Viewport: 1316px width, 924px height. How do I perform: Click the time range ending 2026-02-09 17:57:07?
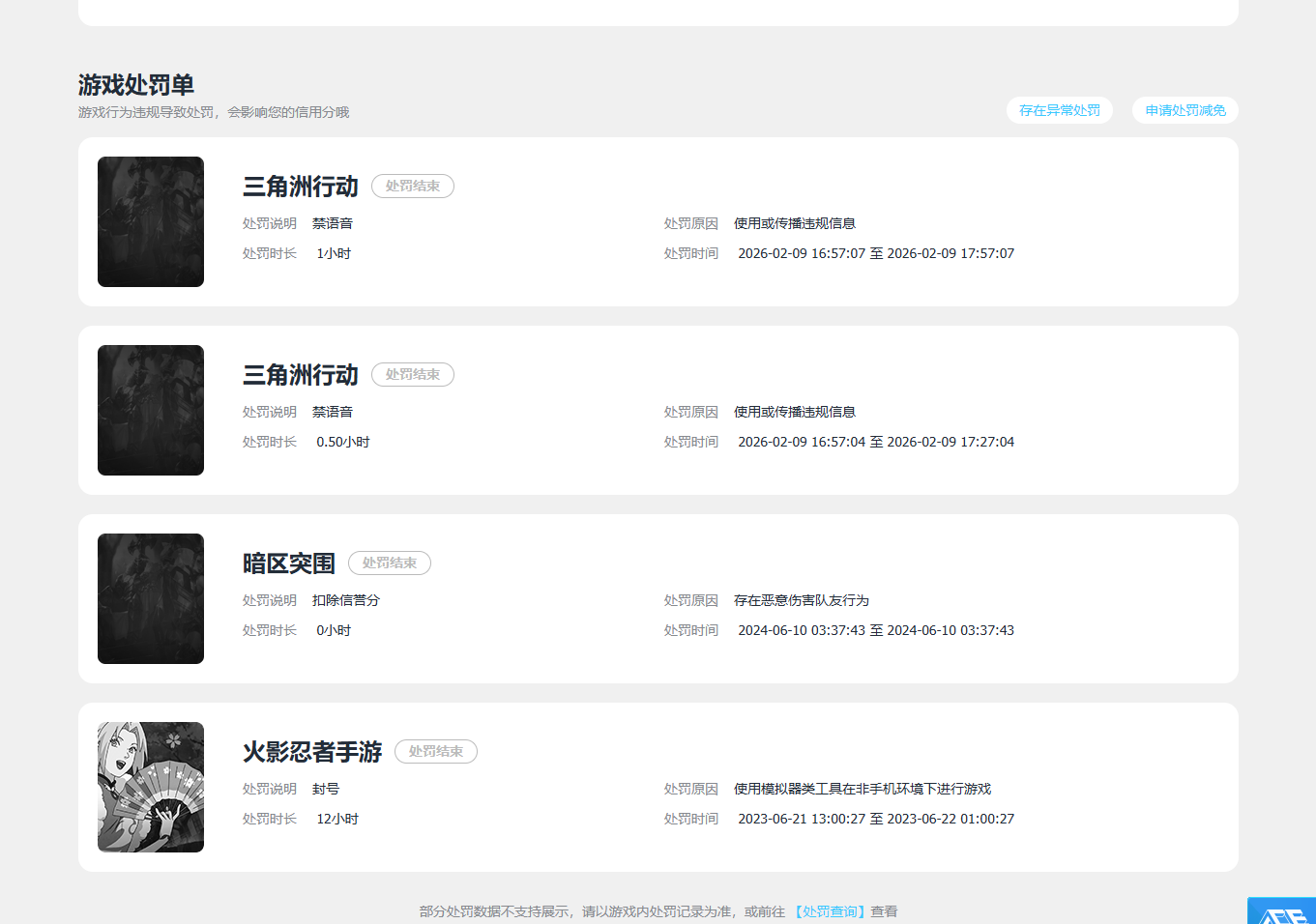[x=876, y=253]
